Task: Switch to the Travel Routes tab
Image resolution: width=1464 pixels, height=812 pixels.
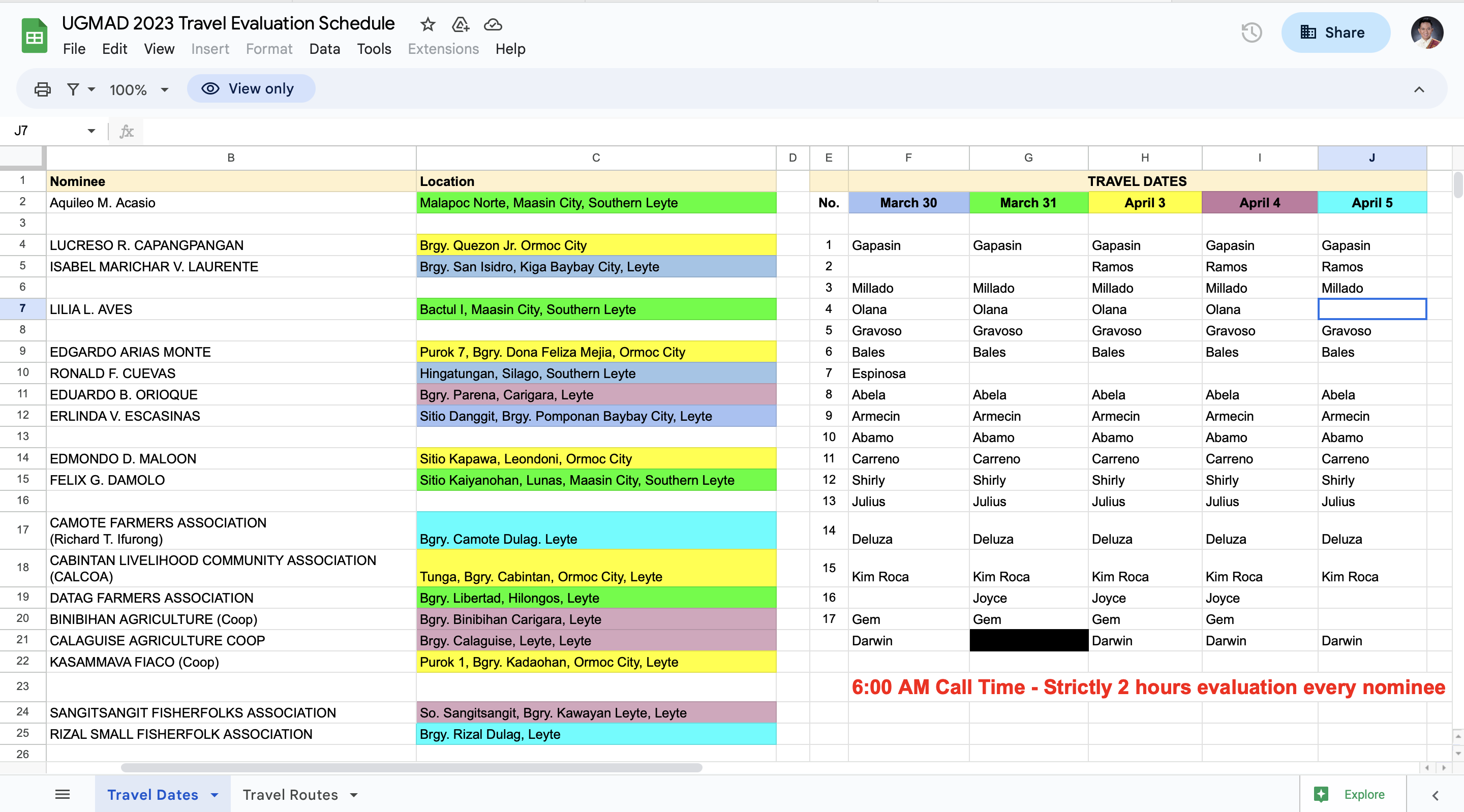Action: click(290, 794)
